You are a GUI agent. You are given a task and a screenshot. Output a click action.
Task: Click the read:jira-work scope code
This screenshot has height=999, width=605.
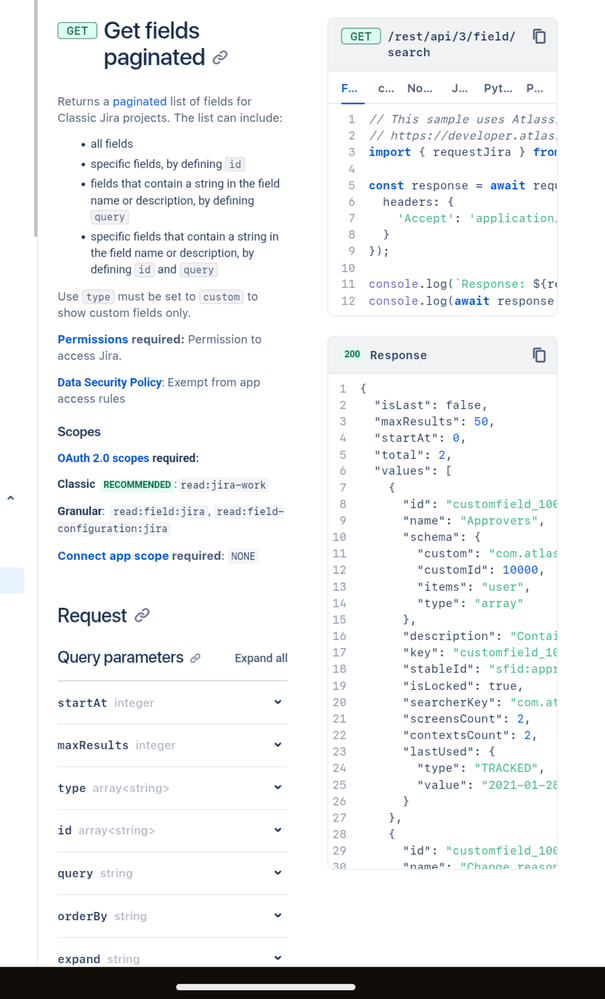click(223, 485)
